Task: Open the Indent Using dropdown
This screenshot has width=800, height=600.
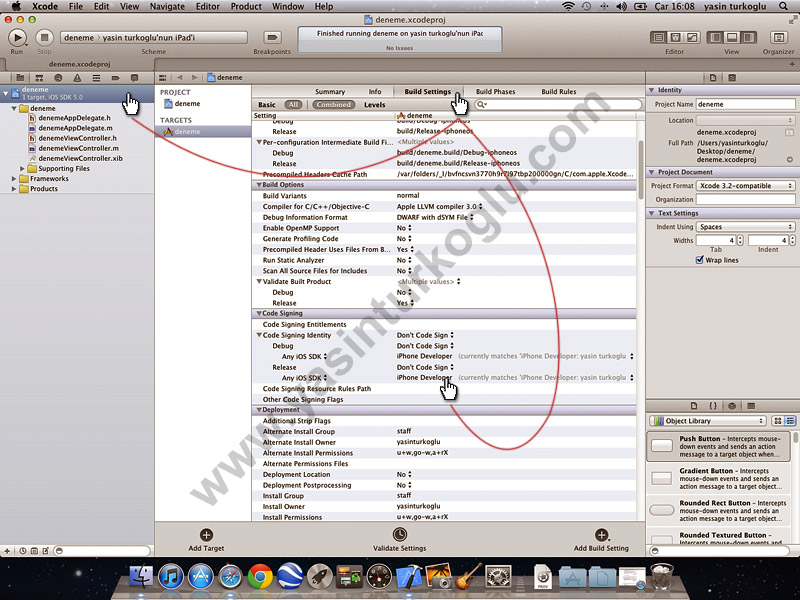Action: [x=746, y=227]
